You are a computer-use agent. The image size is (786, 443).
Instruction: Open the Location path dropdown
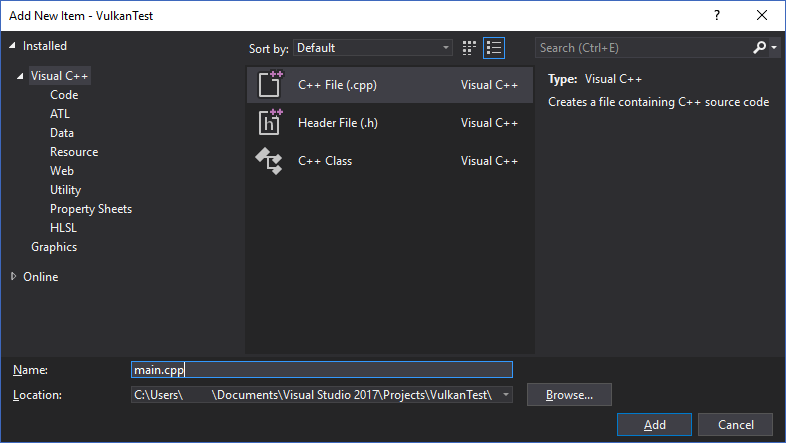click(504, 395)
